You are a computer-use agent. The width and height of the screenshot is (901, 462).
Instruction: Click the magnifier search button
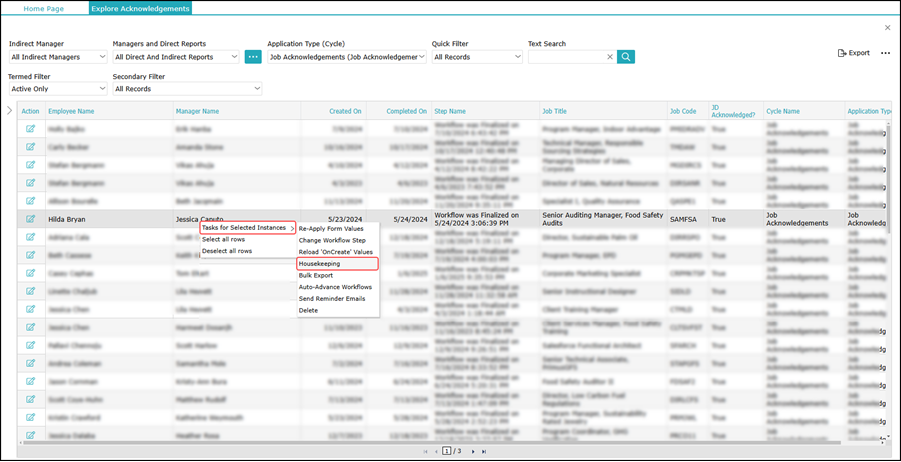(x=626, y=57)
